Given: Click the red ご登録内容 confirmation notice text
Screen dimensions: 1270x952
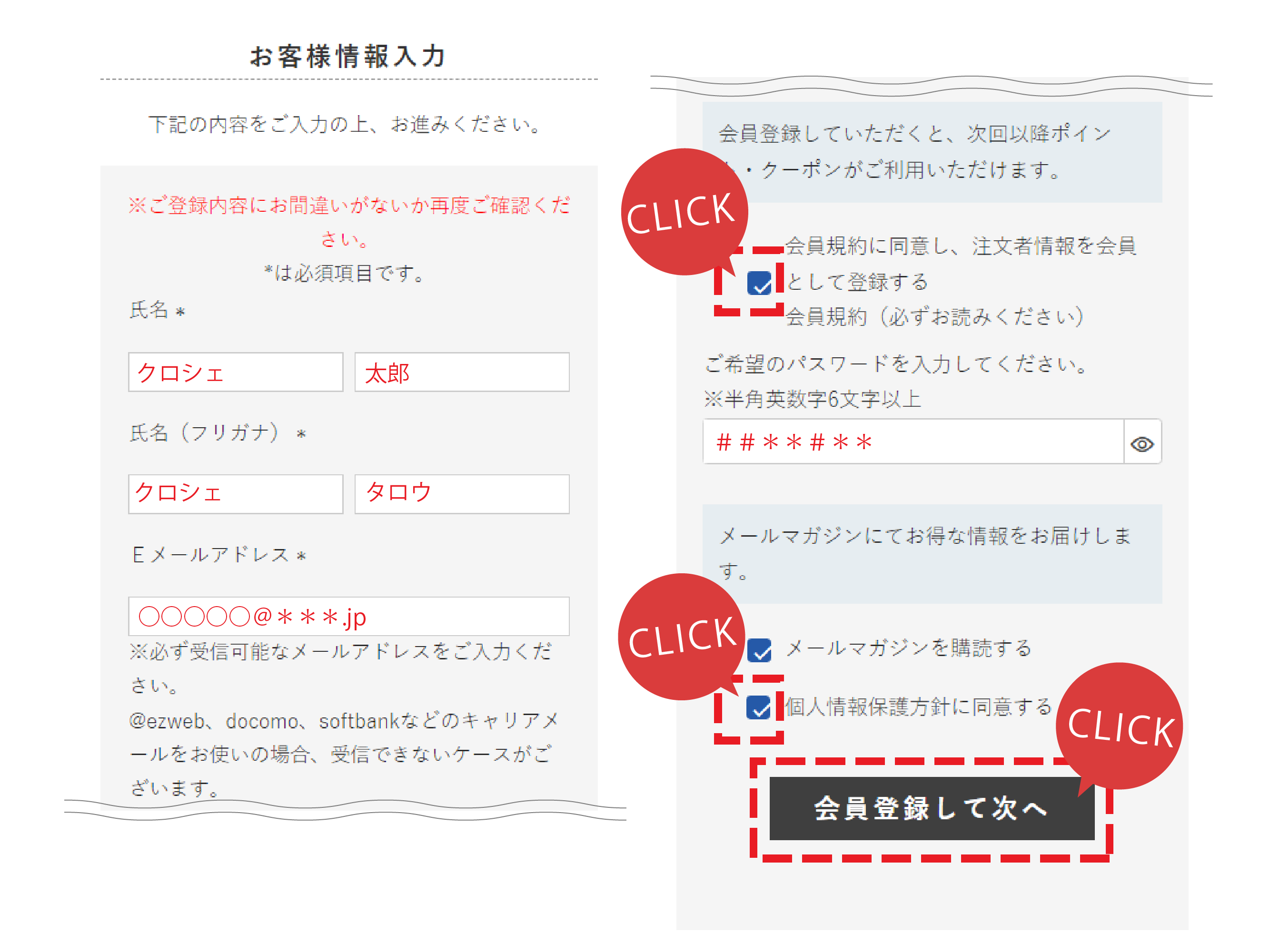Looking at the screenshot, I should pyautogui.click(x=348, y=206).
